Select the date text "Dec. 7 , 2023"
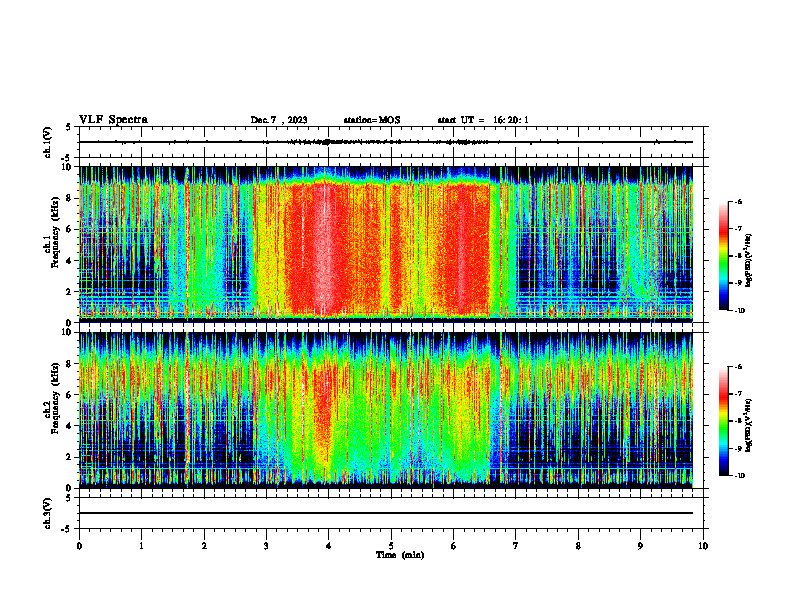The width and height of the screenshot is (792, 612). [x=279, y=120]
